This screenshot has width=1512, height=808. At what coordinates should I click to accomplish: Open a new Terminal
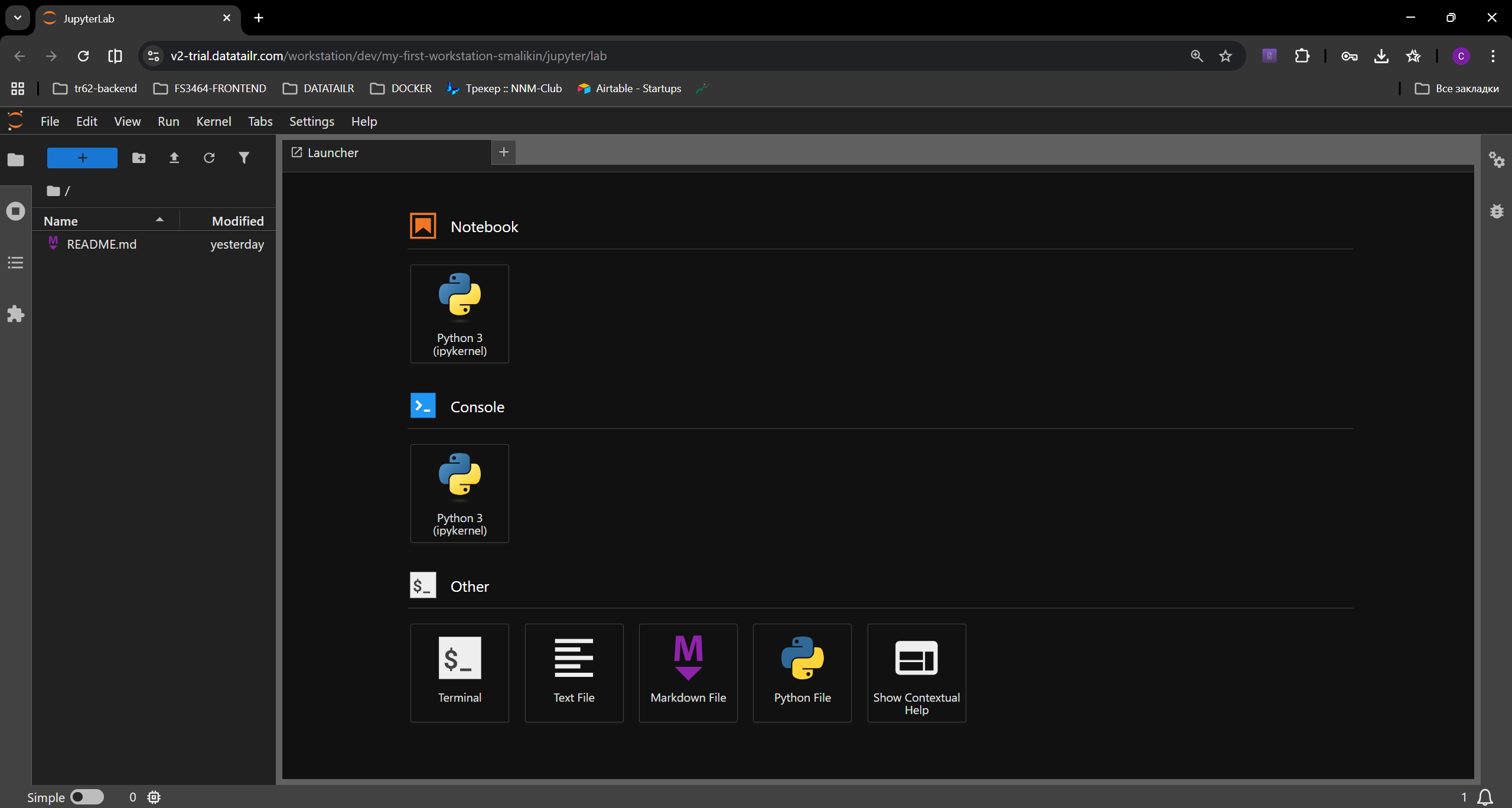(460, 673)
